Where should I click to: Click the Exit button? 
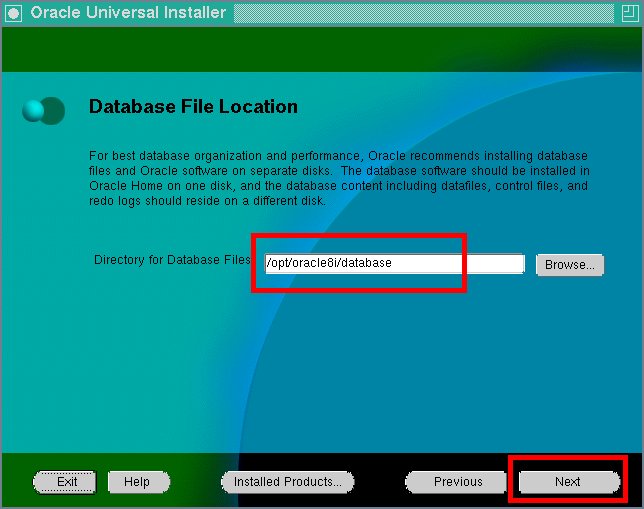pos(65,482)
